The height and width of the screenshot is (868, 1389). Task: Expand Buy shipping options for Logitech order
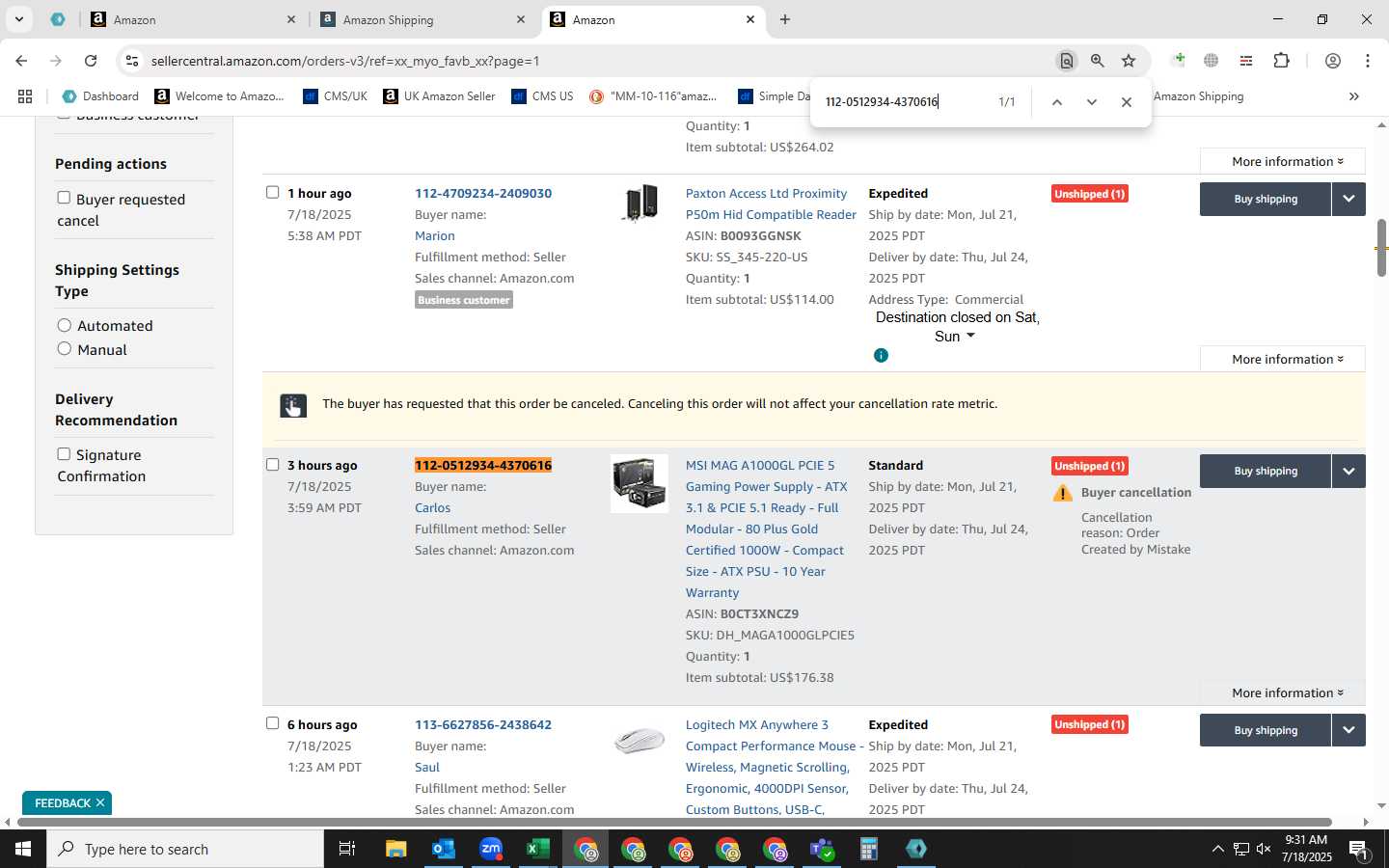coord(1348,730)
